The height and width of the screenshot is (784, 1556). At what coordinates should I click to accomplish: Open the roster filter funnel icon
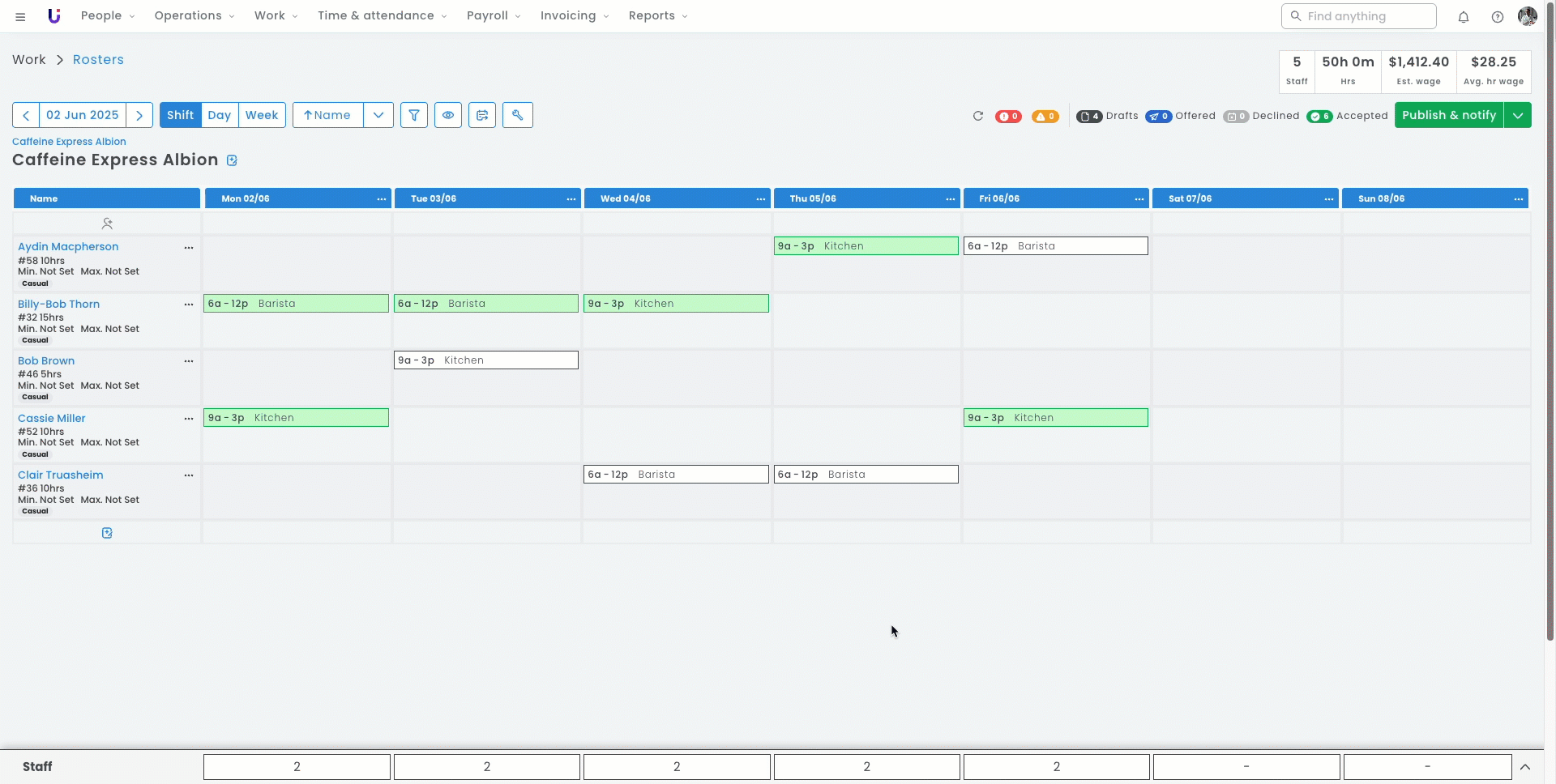click(x=414, y=115)
